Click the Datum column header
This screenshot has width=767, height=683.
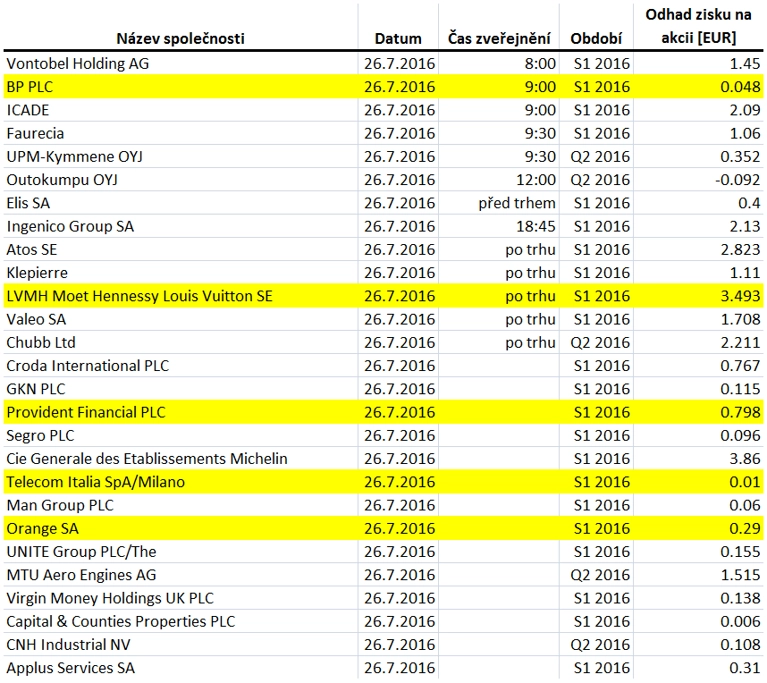point(398,38)
